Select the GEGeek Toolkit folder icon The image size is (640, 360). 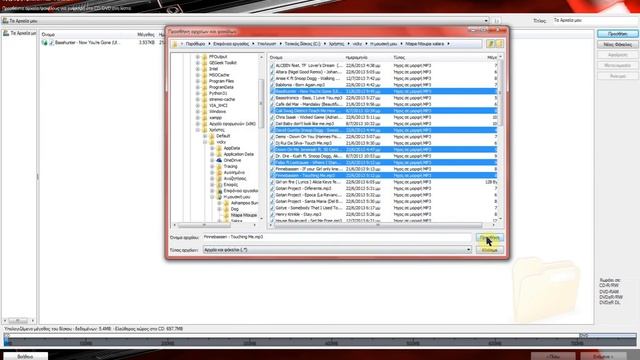tap(204, 63)
